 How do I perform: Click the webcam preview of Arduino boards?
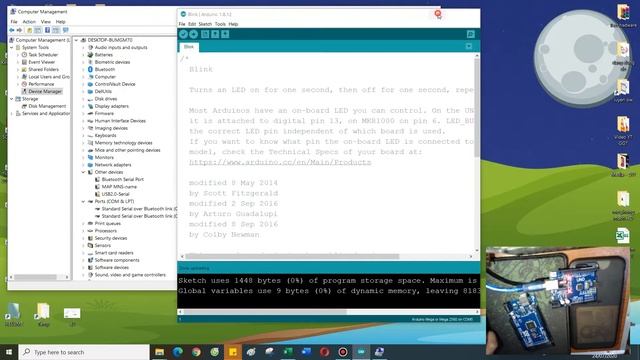558,300
